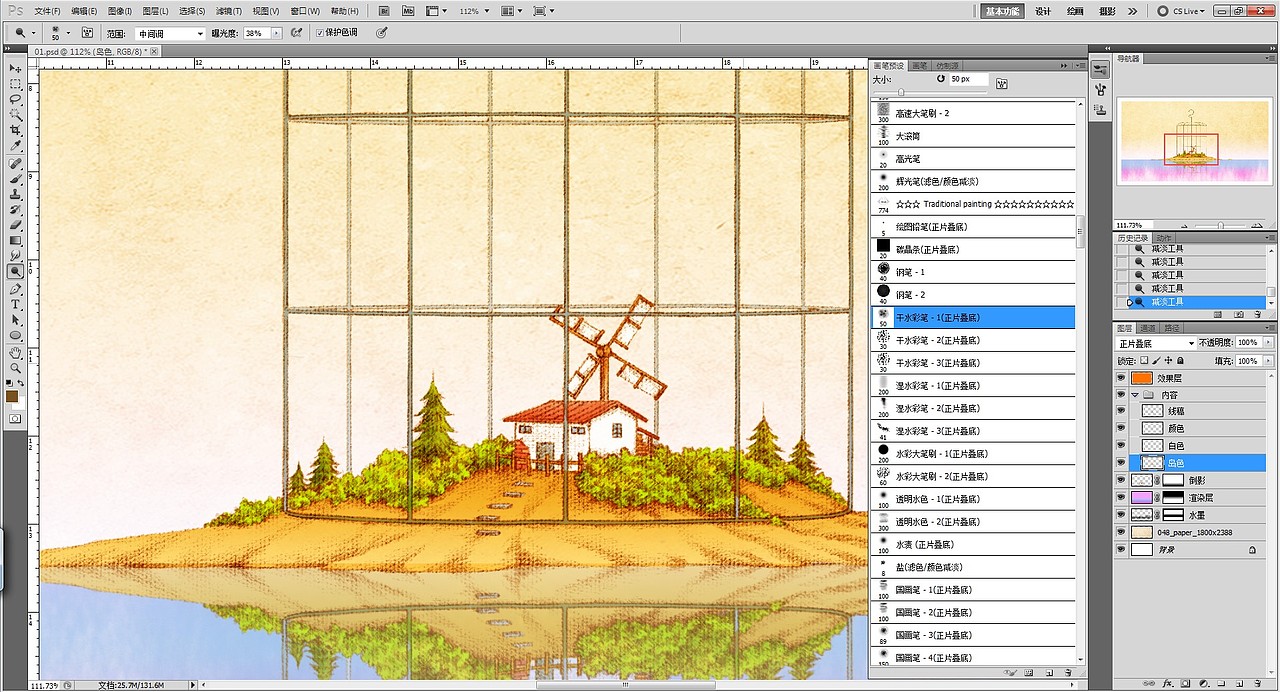
Task: Select the Gradient tool
Action: 16,240
